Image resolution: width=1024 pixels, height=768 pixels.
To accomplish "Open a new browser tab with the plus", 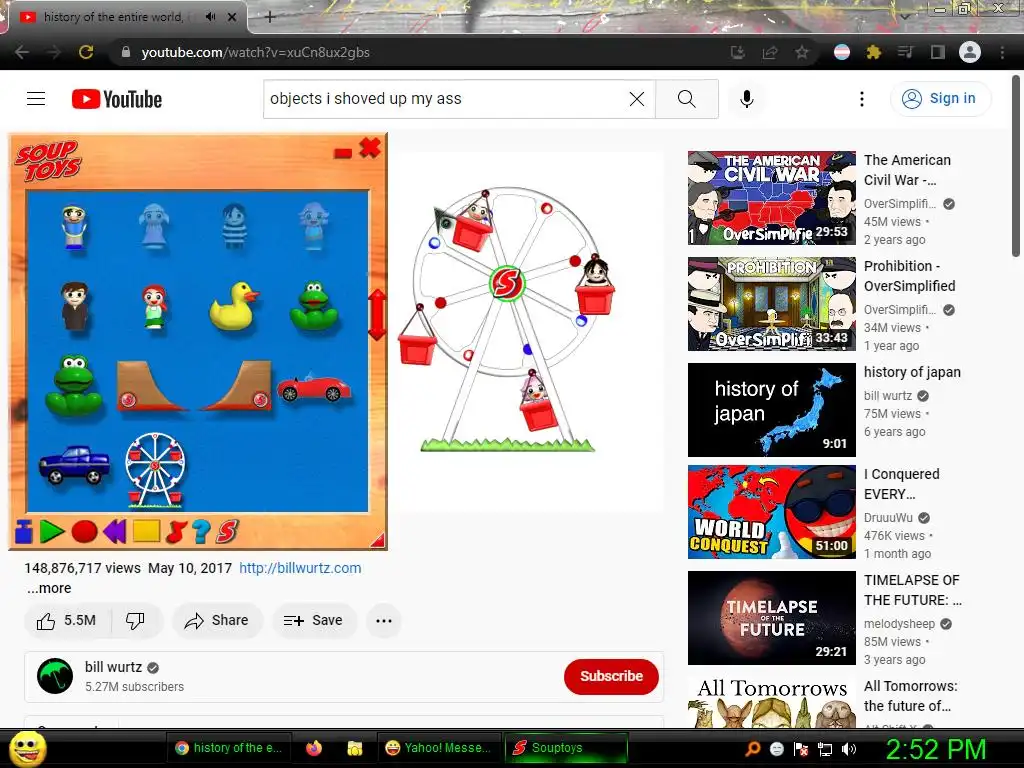I will [270, 18].
